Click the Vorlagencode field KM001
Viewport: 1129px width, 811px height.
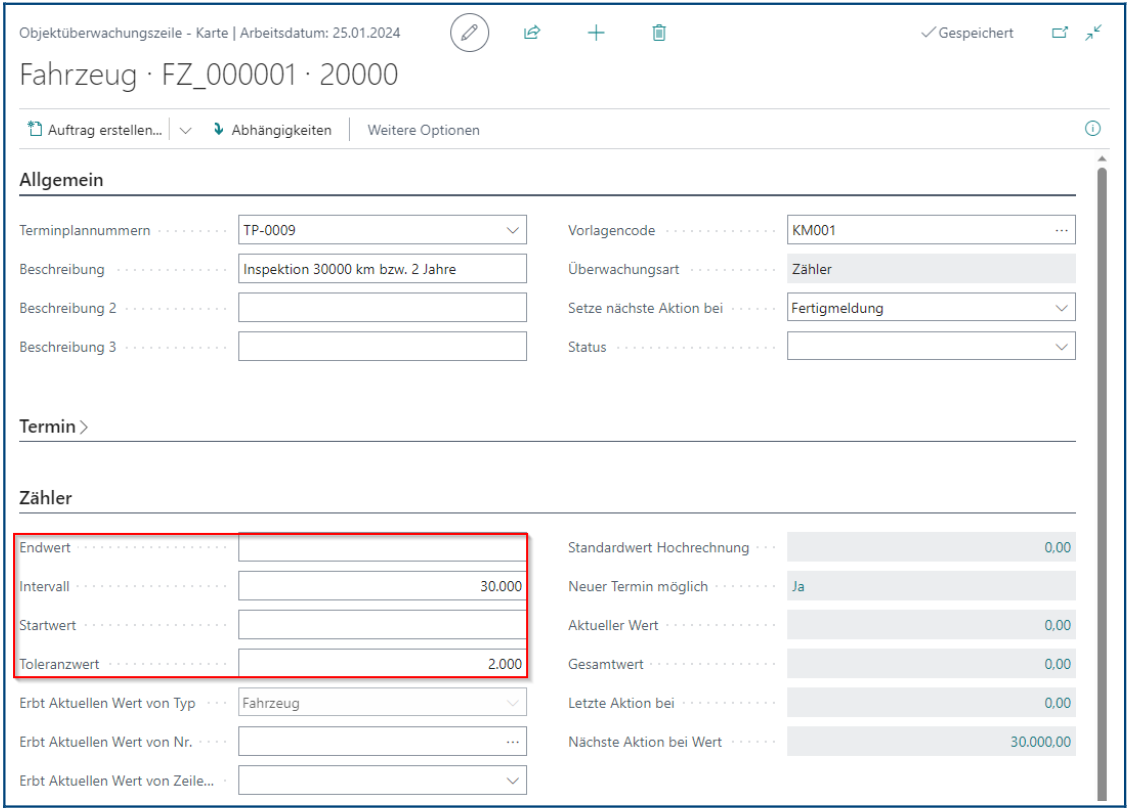coord(931,230)
